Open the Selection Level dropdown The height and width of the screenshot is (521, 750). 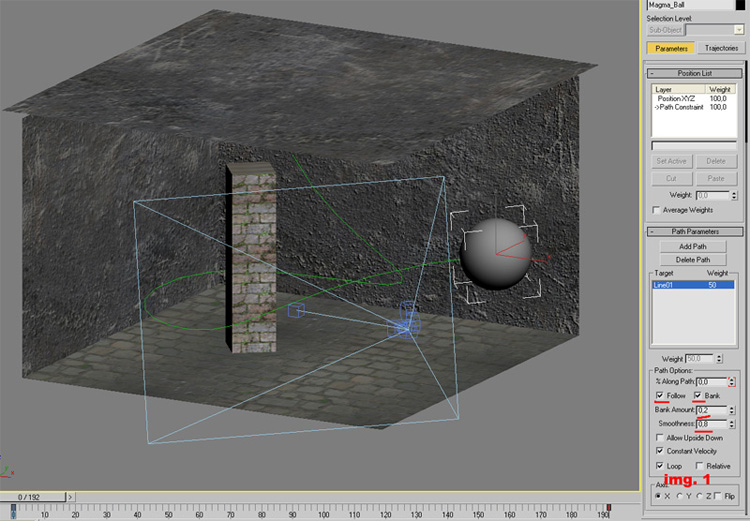[739, 30]
